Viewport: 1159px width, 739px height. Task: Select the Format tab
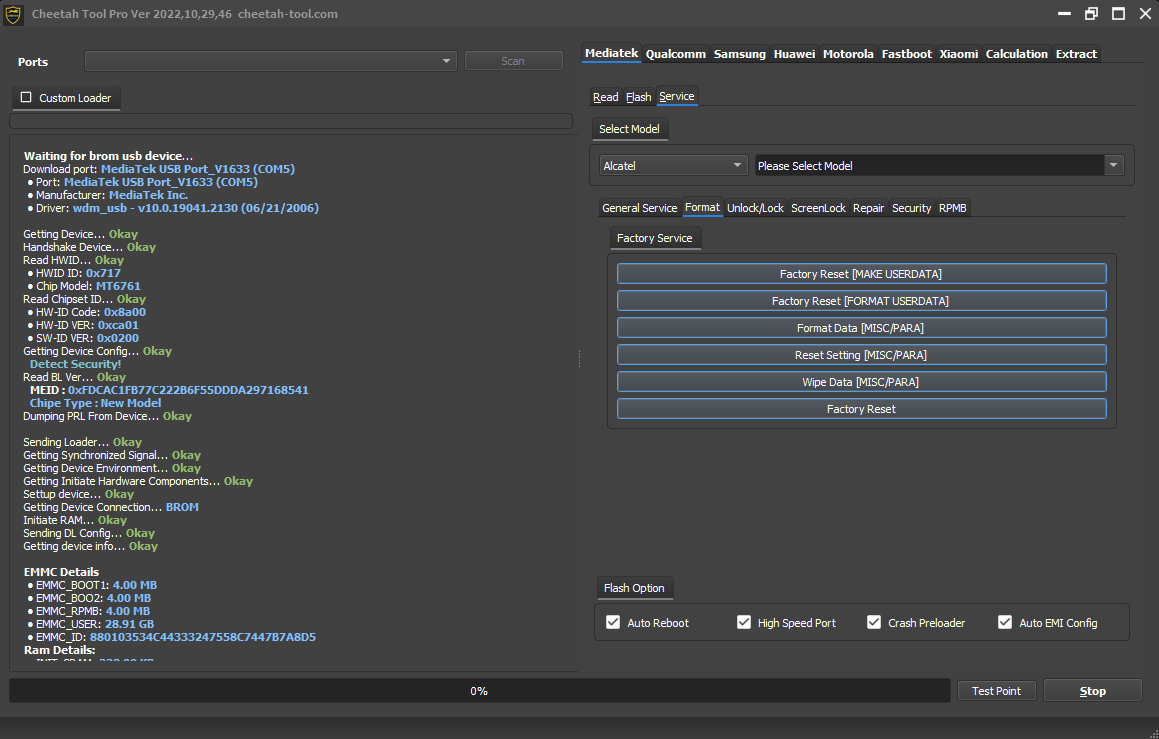pos(702,208)
